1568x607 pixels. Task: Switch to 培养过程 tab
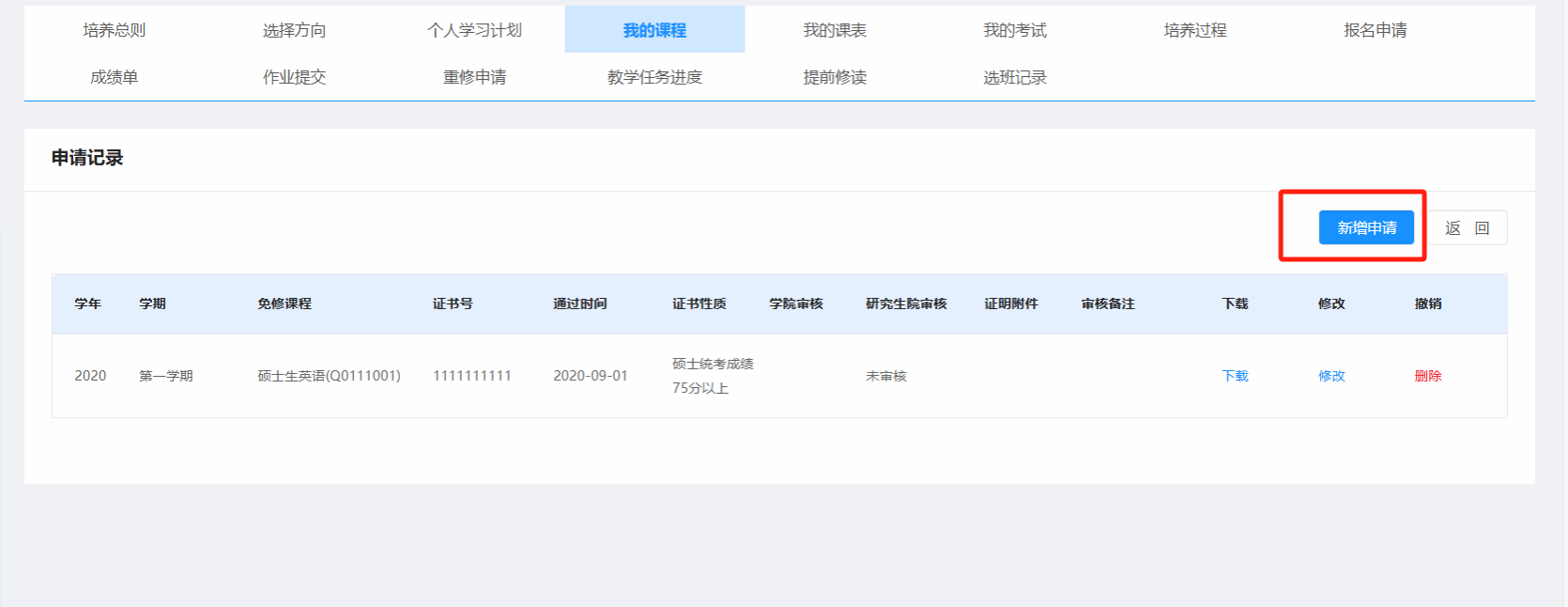point(1195,30)
